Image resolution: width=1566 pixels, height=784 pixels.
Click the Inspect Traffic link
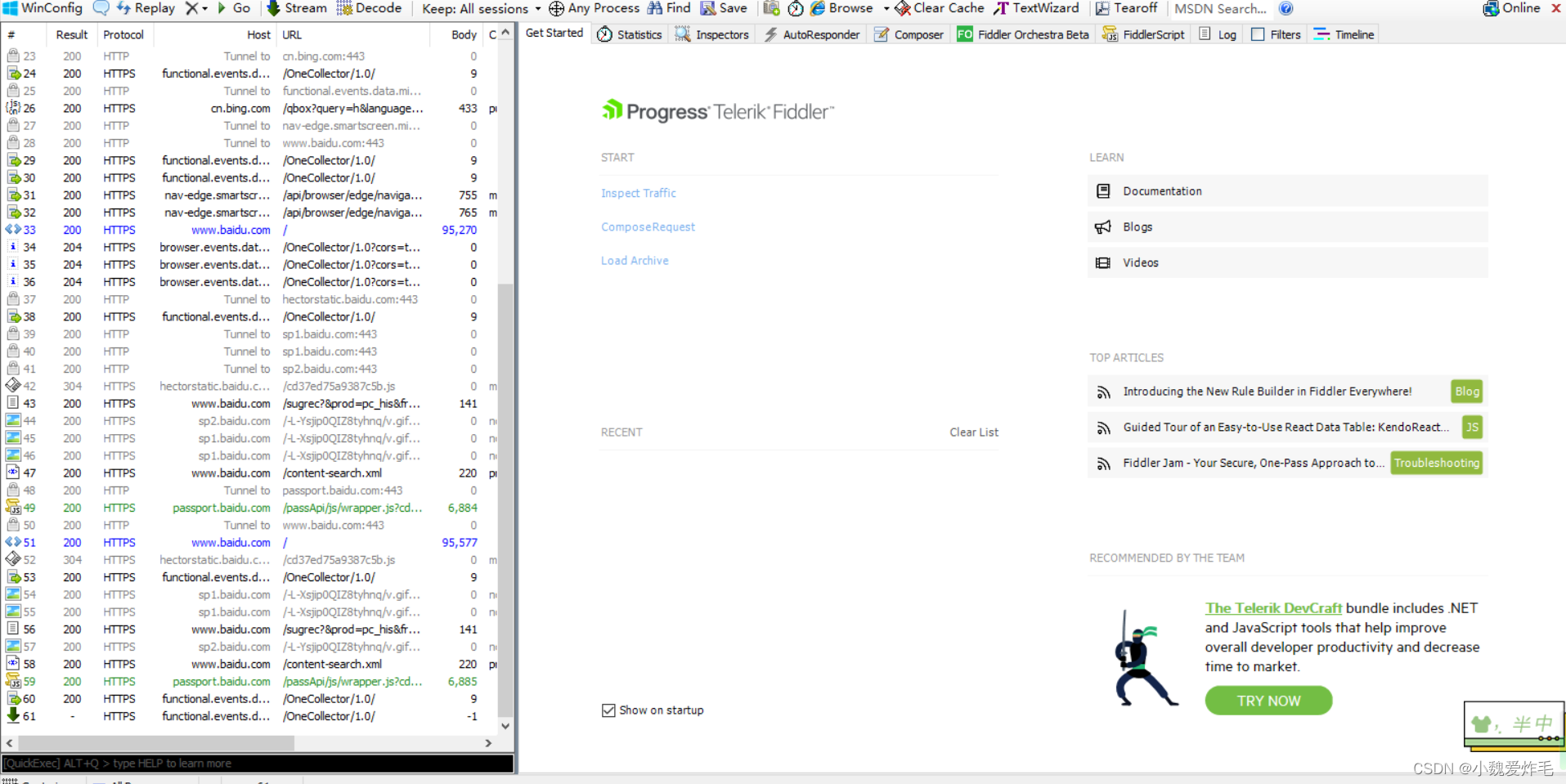(x=639, y=193)
